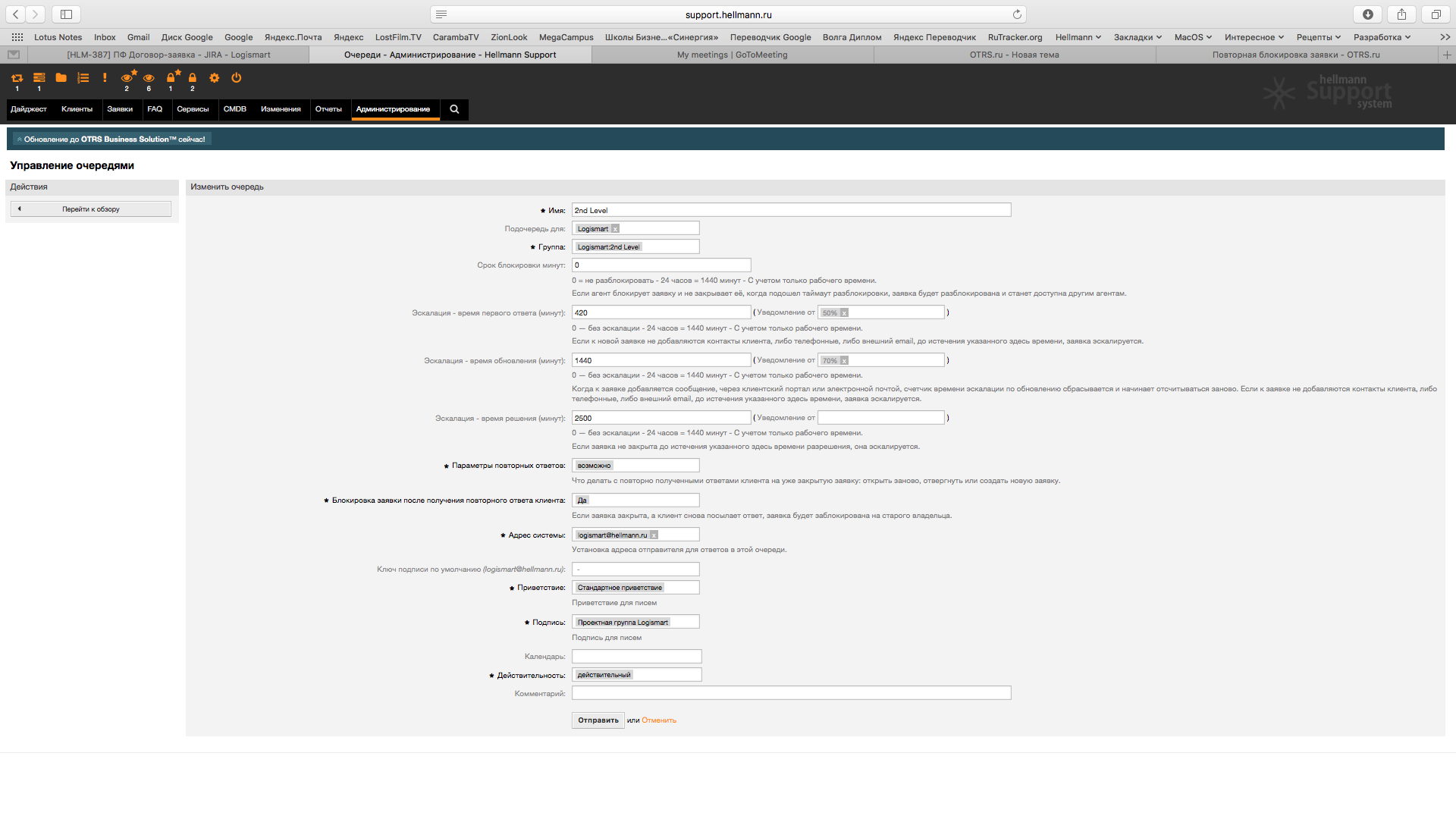The image size is (1456, 819).
Task: Click the first response escalation field (420)
Action: coord(661,312)
